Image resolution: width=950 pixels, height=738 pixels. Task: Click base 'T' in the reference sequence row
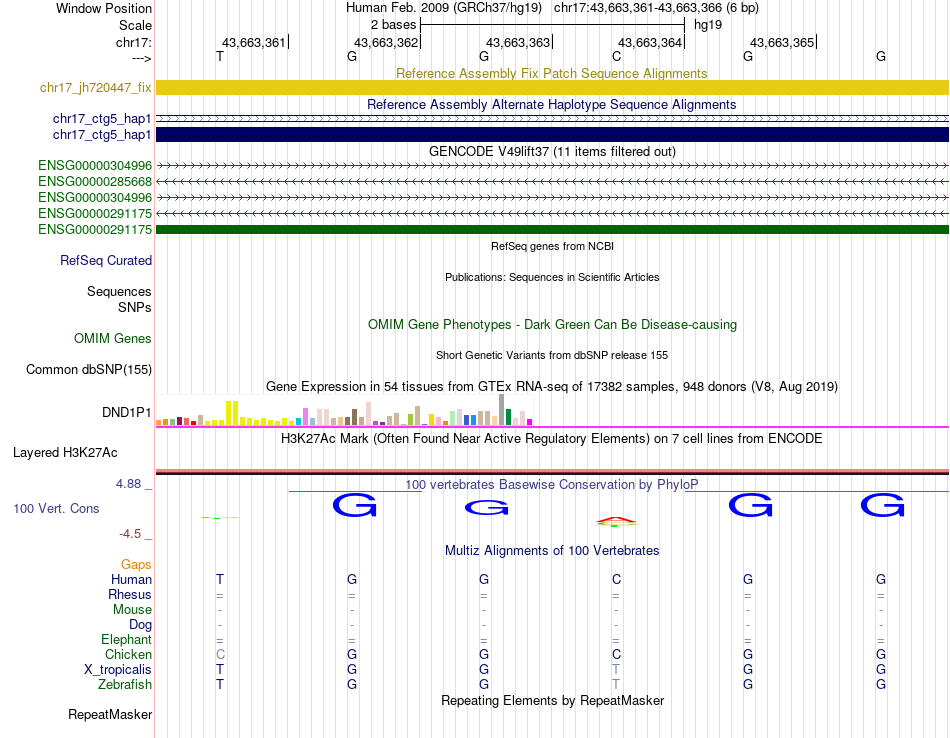220,56
